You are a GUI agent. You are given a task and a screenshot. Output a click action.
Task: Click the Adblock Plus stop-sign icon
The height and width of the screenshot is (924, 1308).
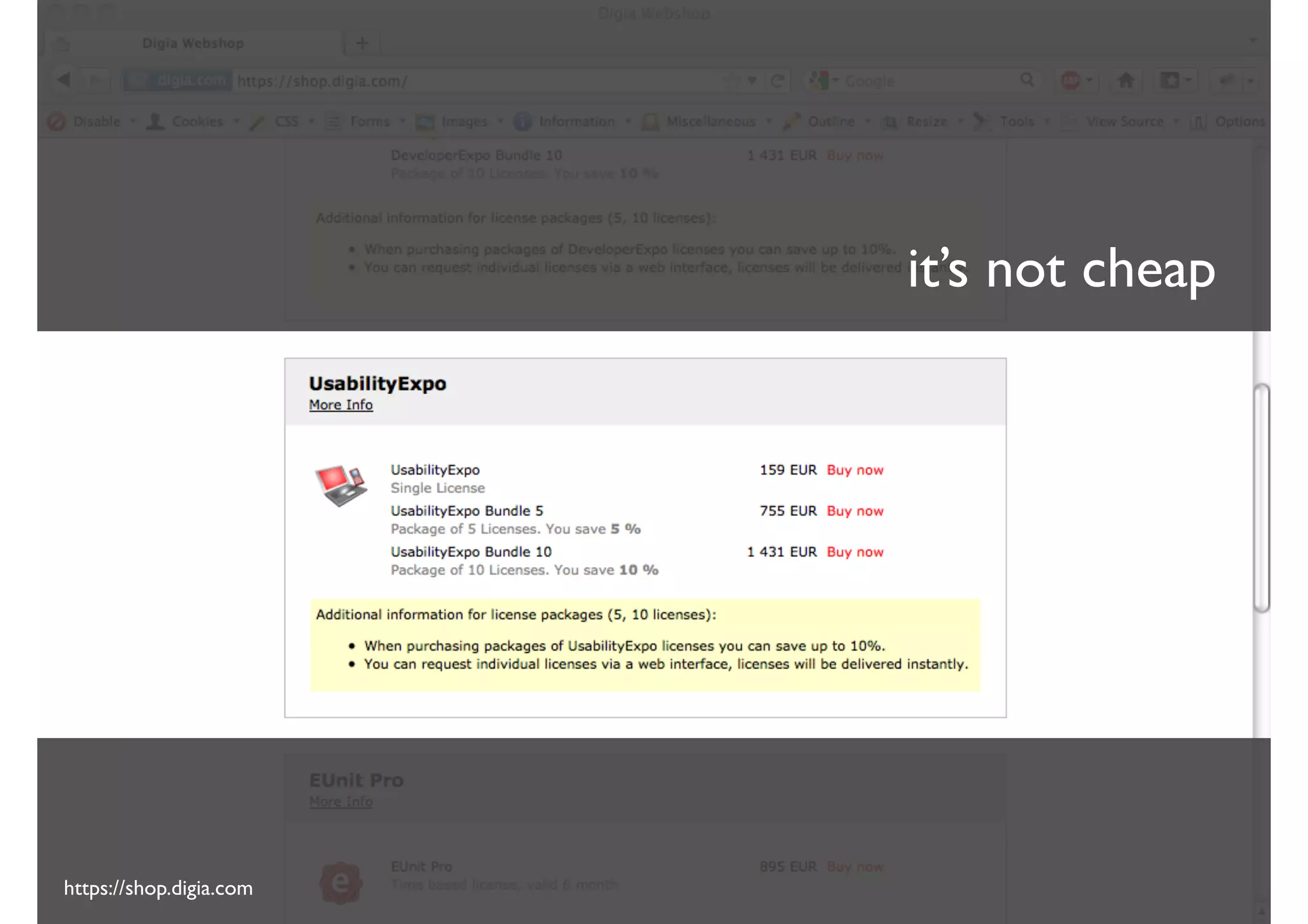coord(1070,80)
